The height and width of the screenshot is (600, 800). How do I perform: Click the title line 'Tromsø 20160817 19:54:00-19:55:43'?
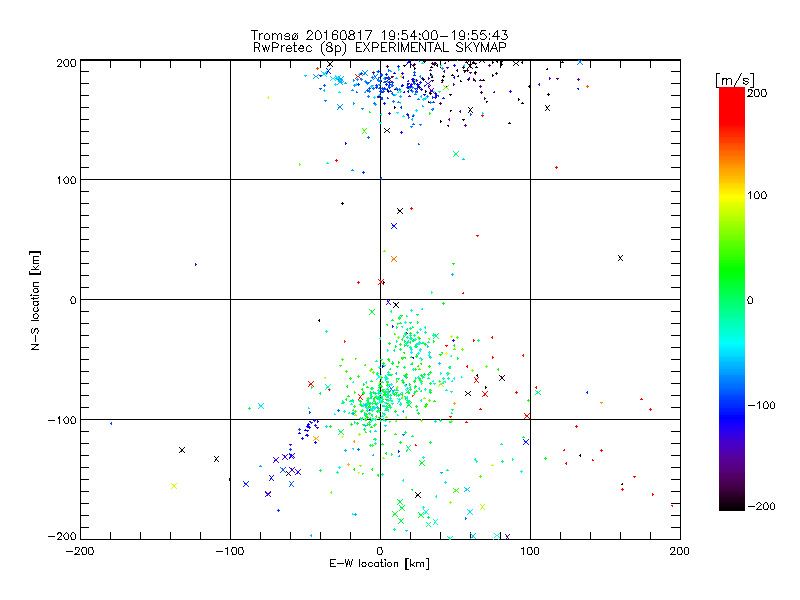379,35
